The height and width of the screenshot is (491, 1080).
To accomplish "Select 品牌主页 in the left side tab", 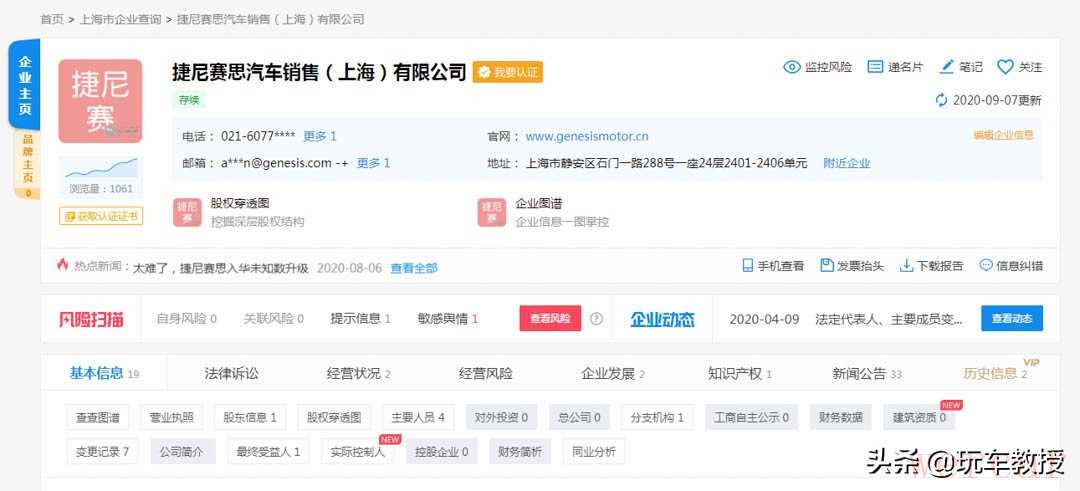I will pyautogui.click(x=27, y=159).
